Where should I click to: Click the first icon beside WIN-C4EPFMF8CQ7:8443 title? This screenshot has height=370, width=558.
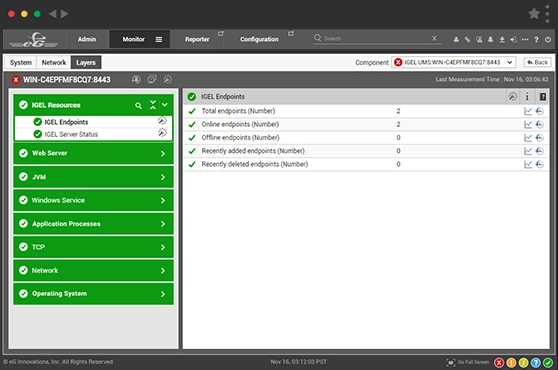(136, 79)
